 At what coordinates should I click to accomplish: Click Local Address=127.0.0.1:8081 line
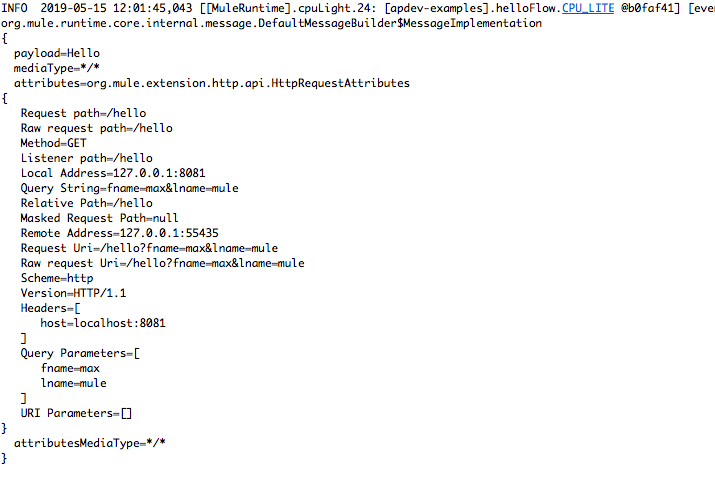pos(113,173)
